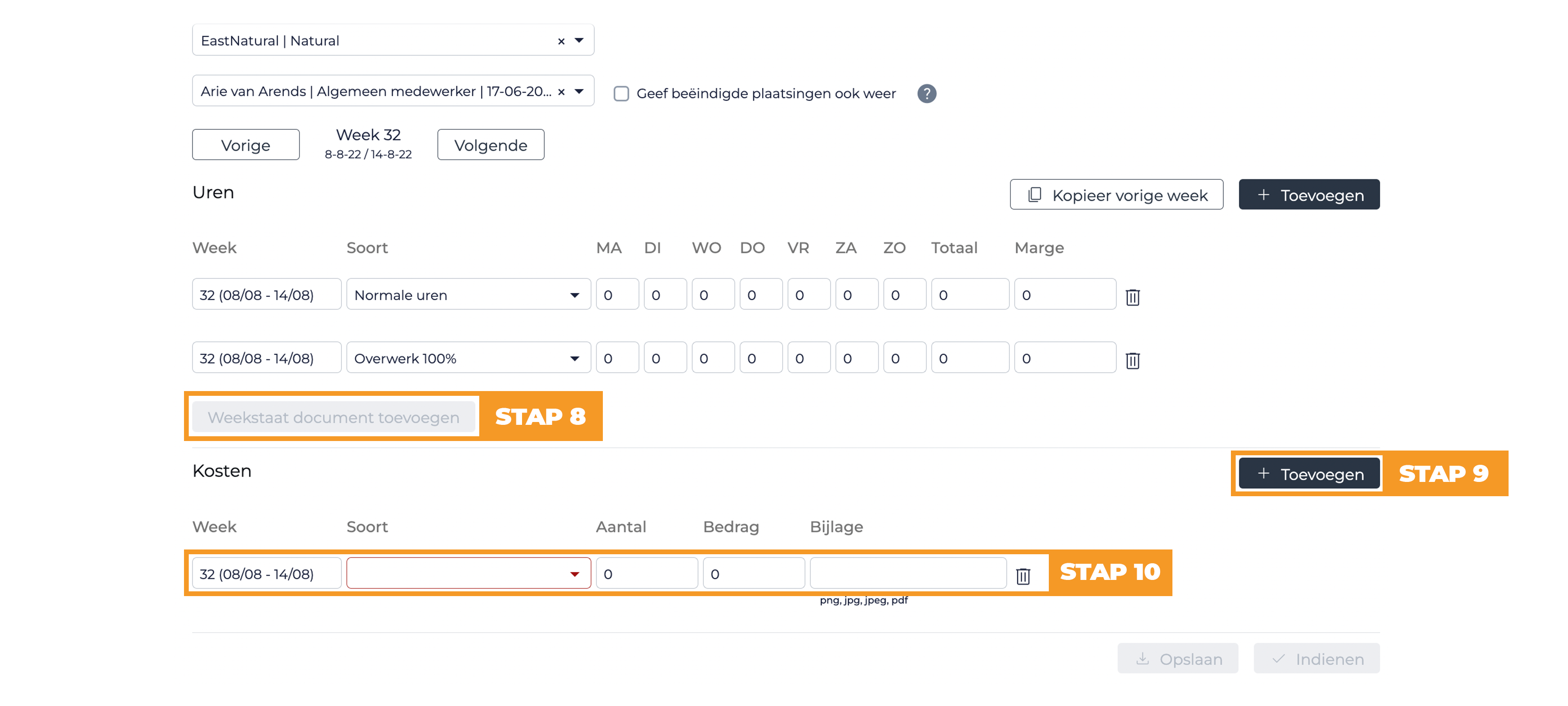Select the week field in Overwerk 100% row
This screenshot has width=1568, height=706.
[267, 358]
